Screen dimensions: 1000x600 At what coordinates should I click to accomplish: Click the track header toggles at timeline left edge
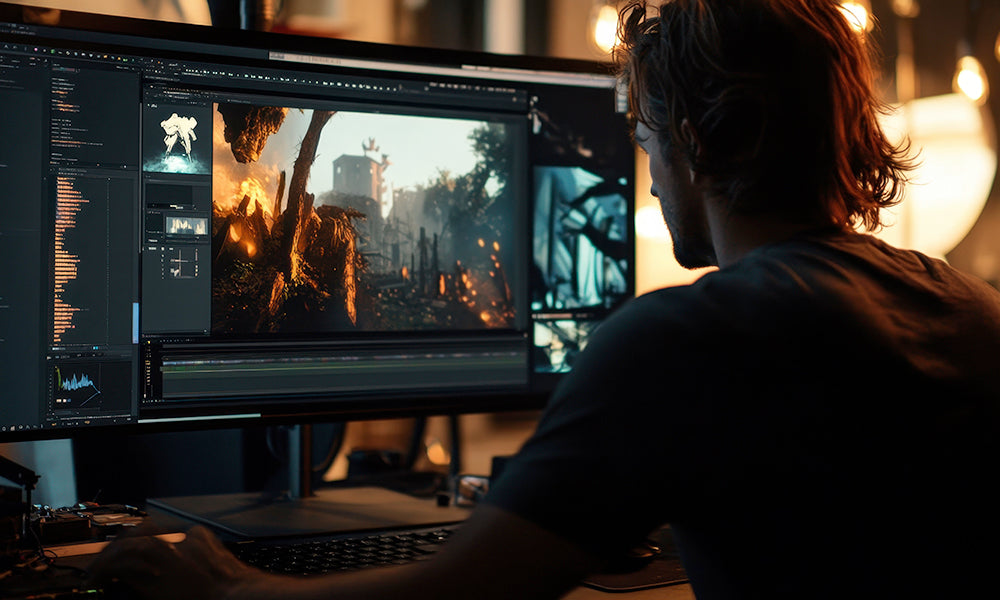(152, 370)
